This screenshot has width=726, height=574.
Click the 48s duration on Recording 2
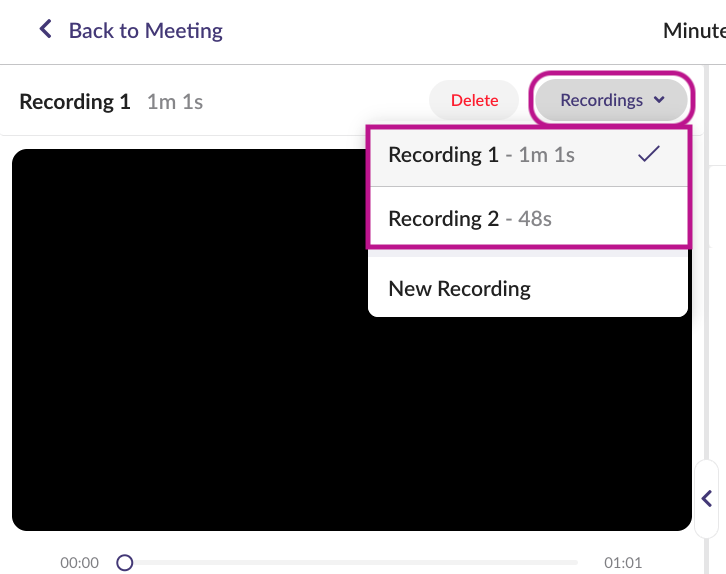534,219
